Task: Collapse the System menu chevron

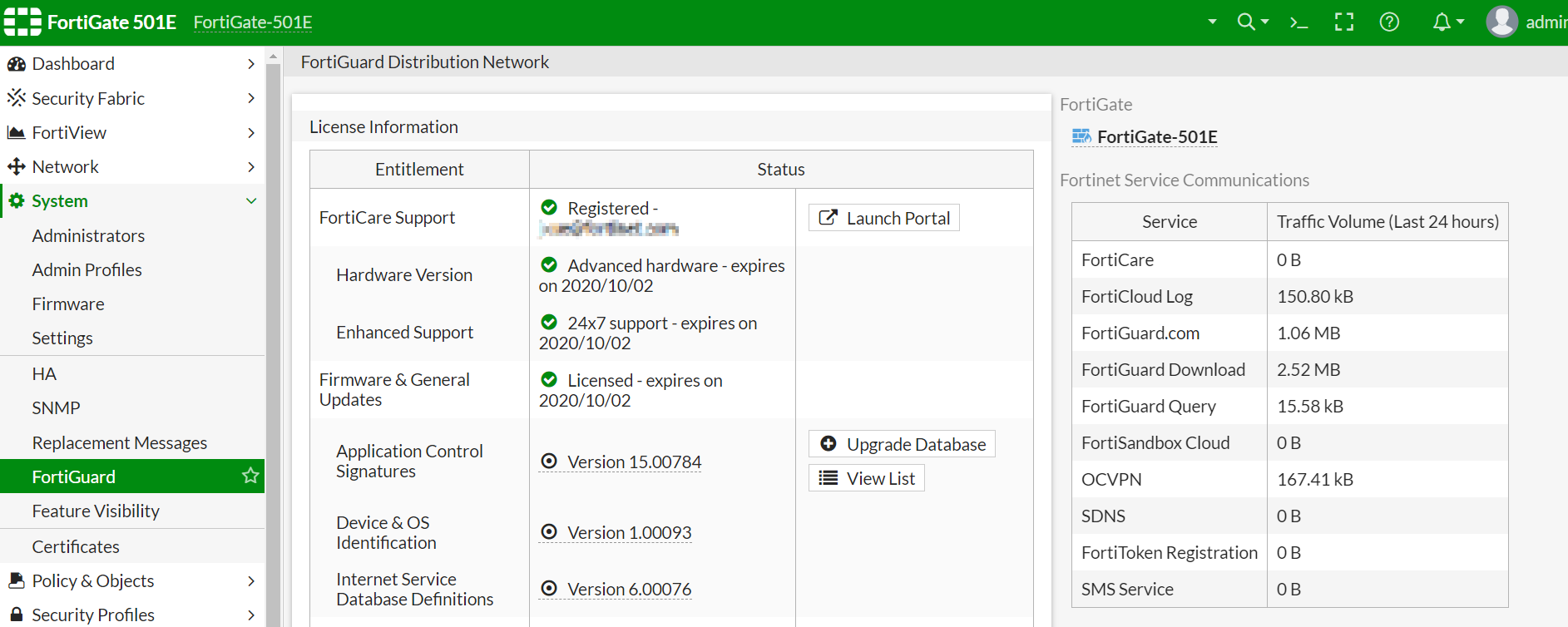Action: click(x=251, y=200)
